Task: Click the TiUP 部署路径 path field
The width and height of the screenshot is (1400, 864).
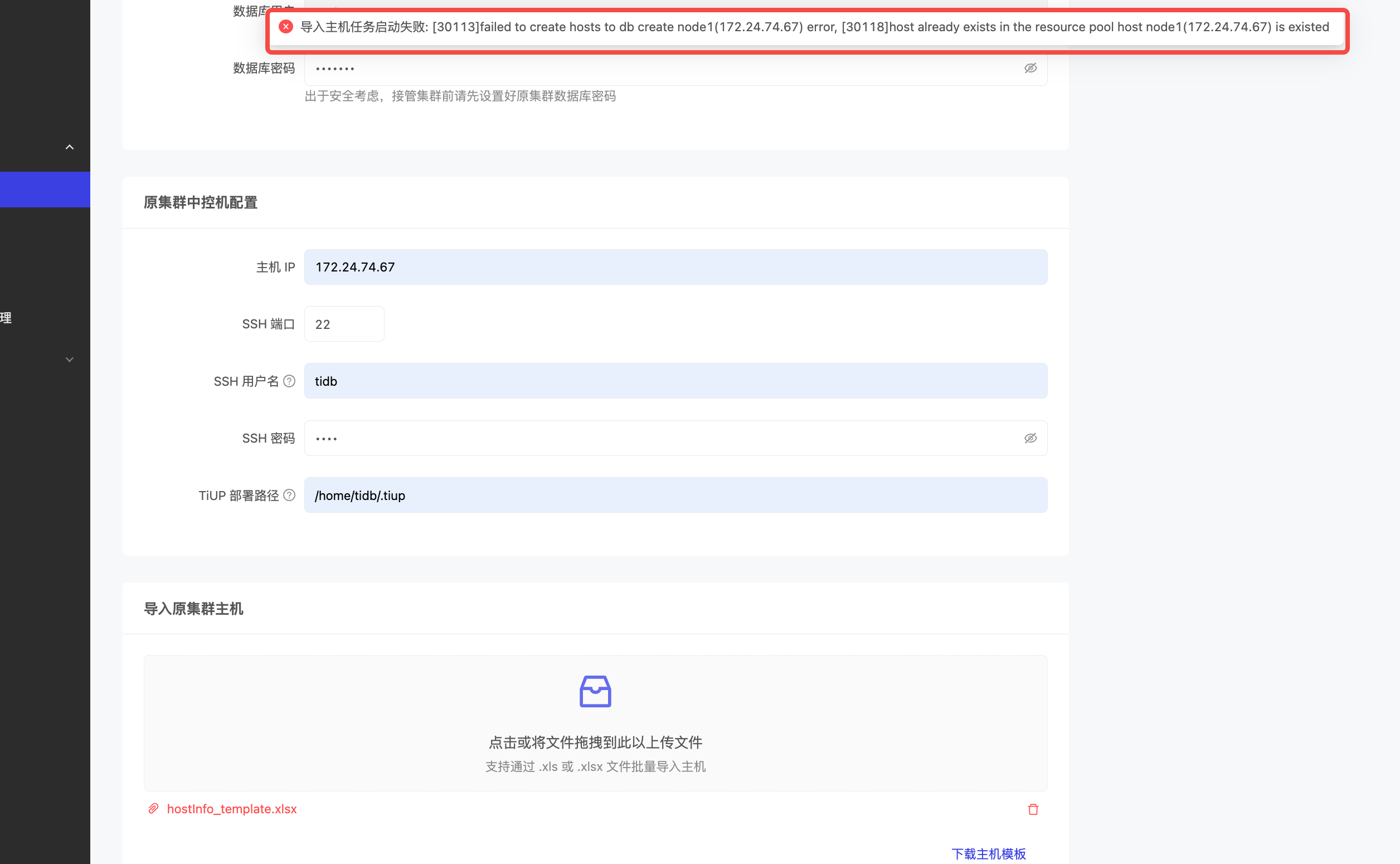Action: [675, 496]
